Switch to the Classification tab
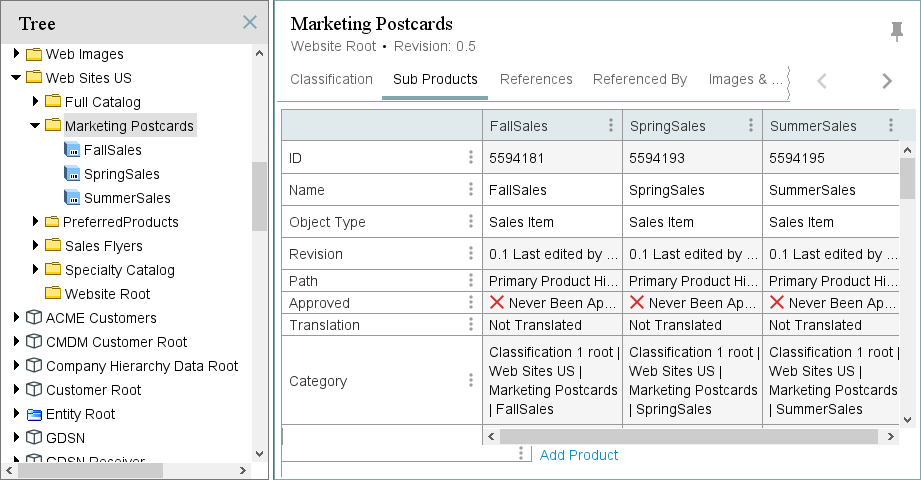921x480 pixels. click(331, 80)
